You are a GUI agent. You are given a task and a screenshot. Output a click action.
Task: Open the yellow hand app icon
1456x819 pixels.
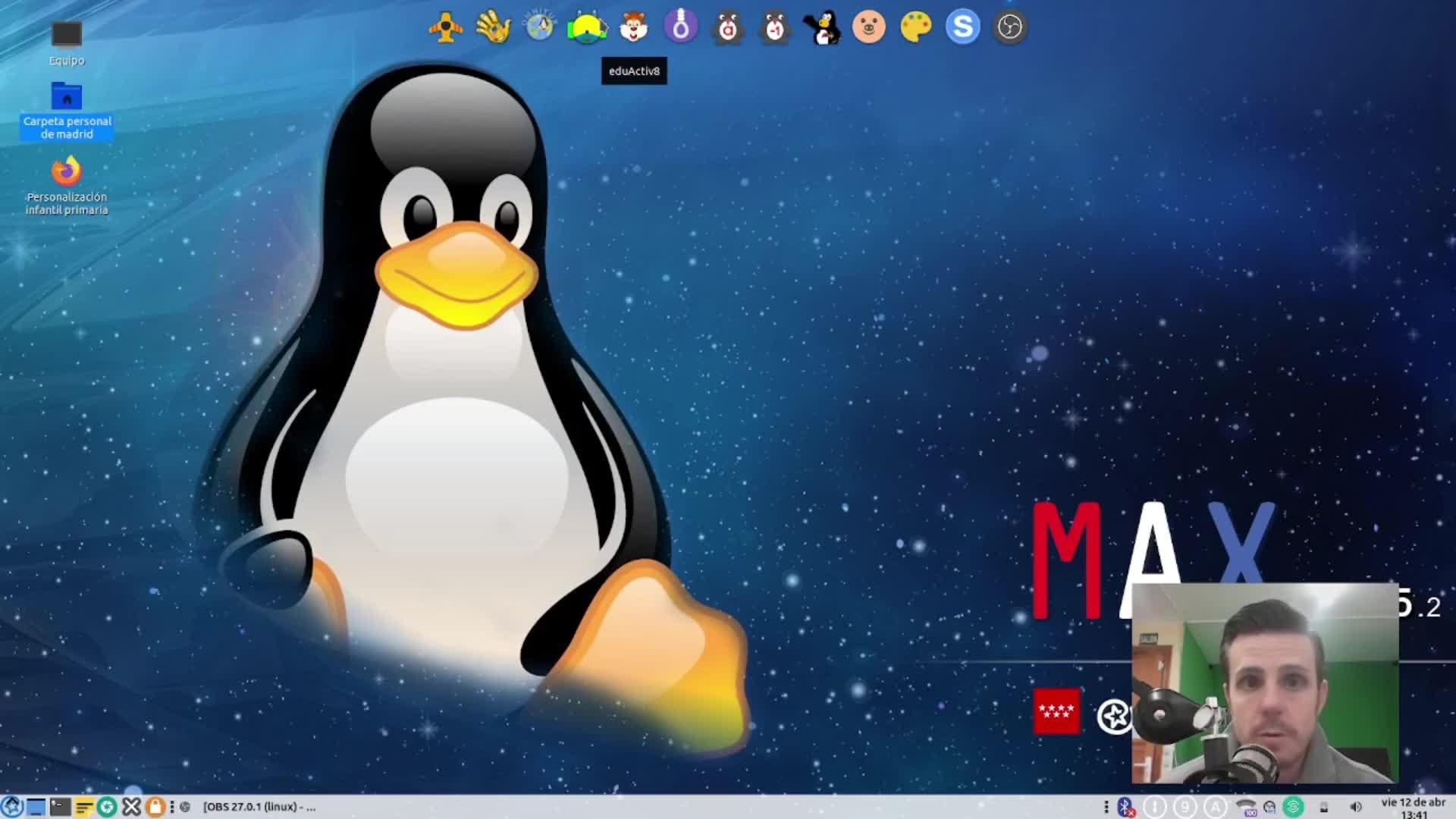point(493,28)
